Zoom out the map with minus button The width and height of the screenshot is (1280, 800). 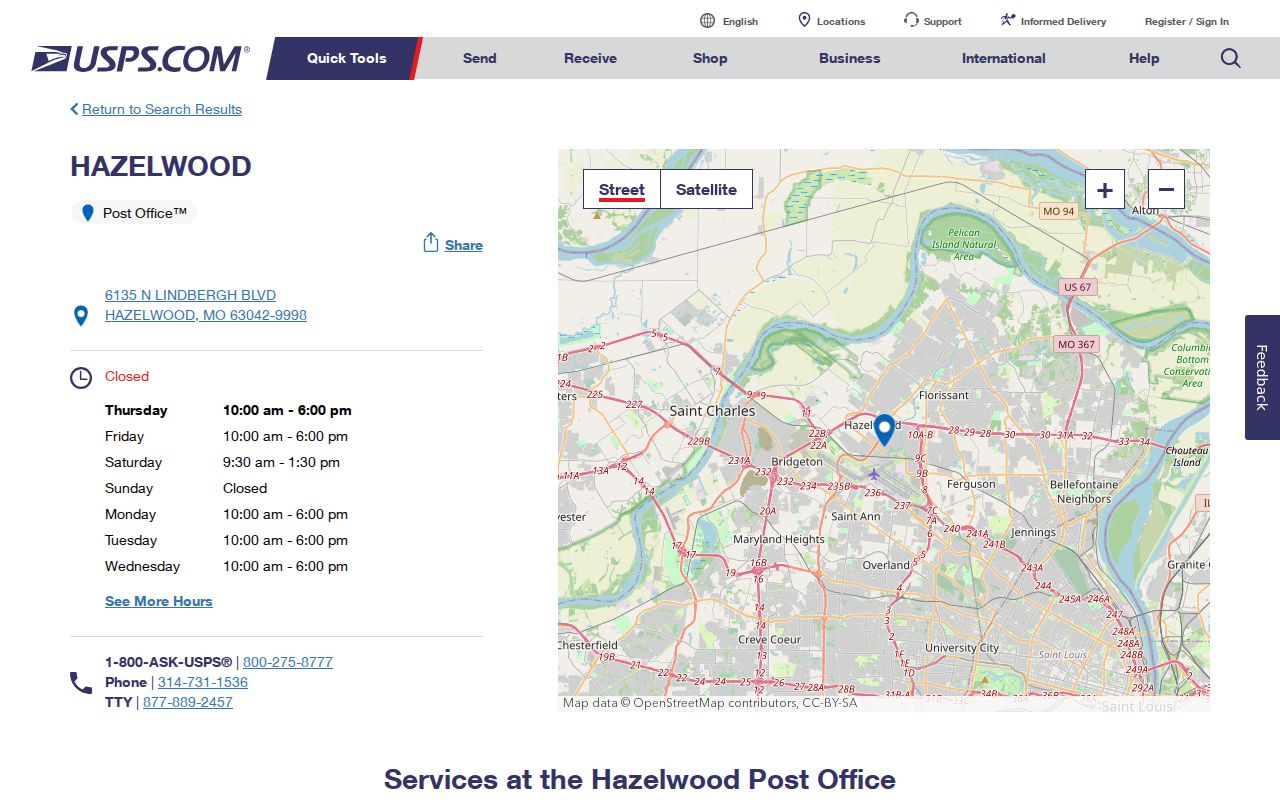point(1166,189)
